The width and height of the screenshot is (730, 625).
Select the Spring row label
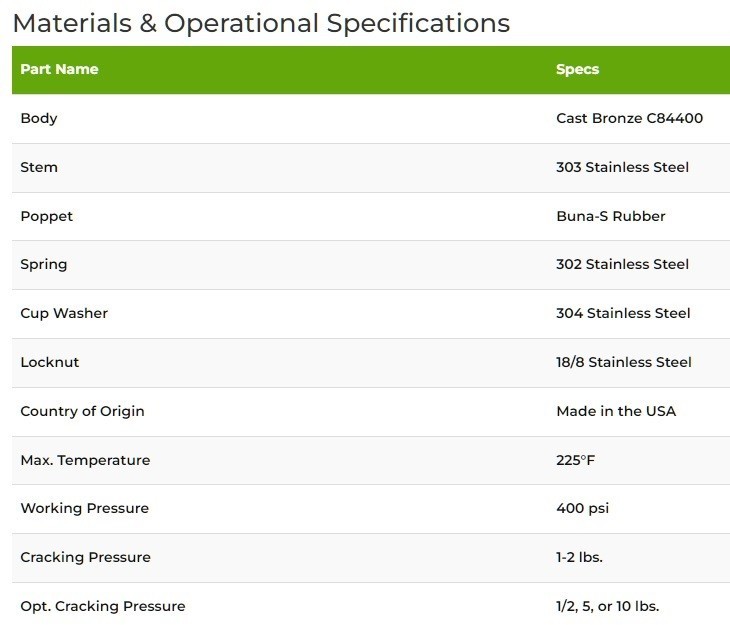pos(44,265)
